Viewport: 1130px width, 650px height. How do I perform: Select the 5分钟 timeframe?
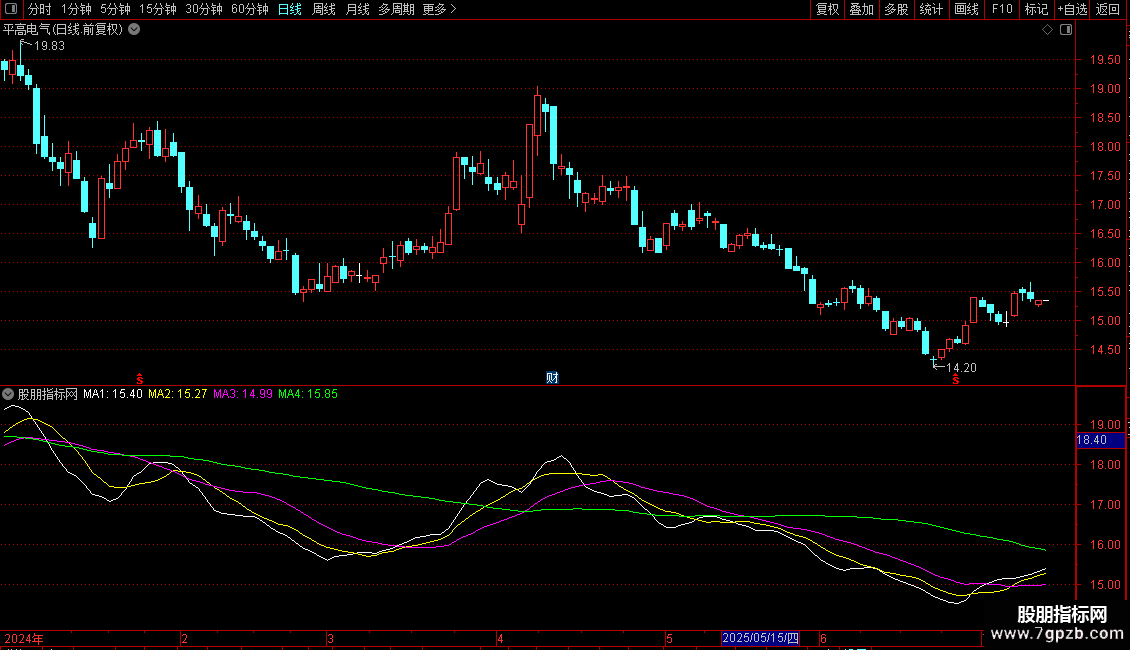click(115, 9)
